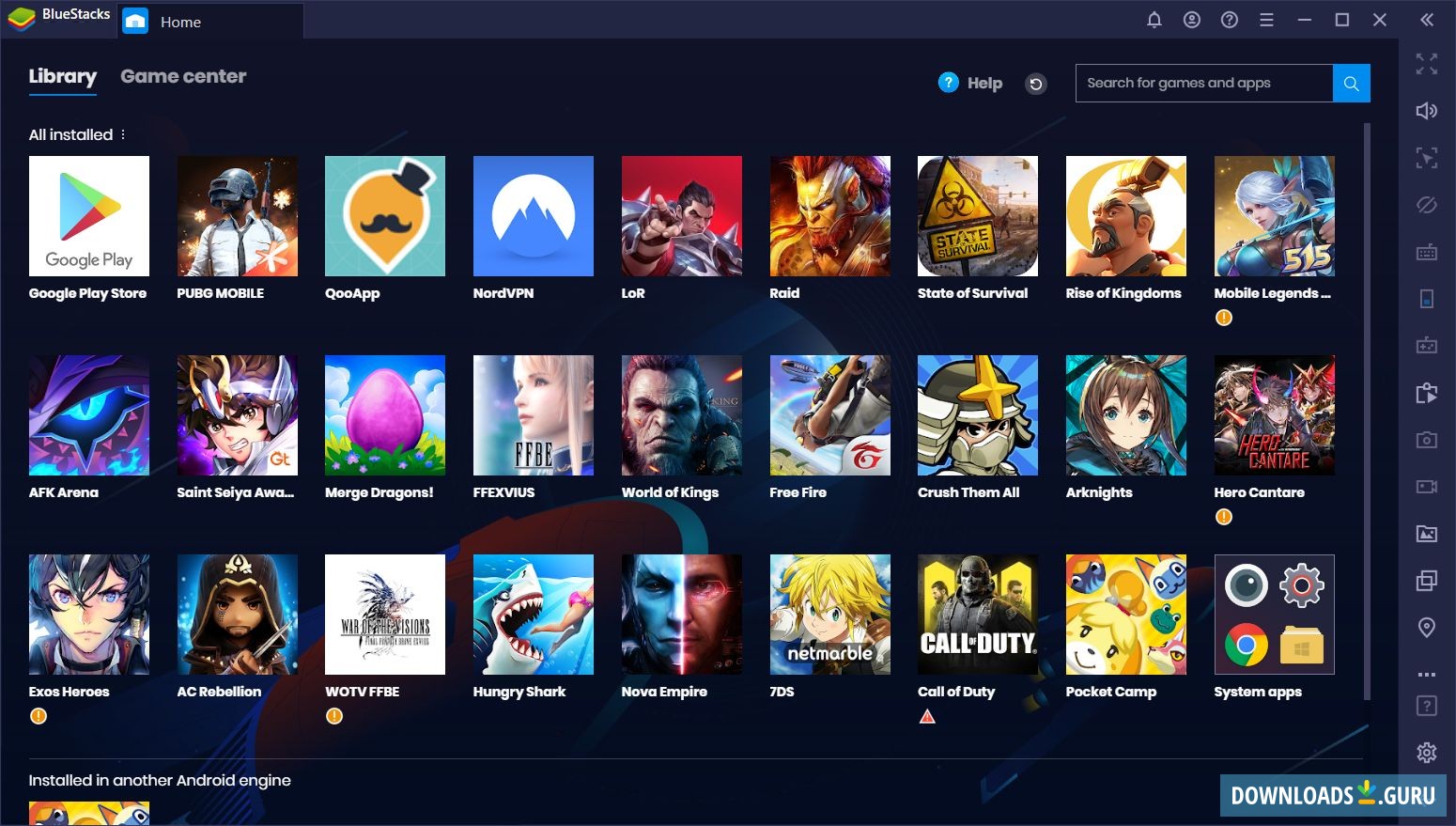Image resolution: width=1456 pixels, height=826 pixels.
Task: Click warning badge under Mobile Legends
Action: (1224, 318)
